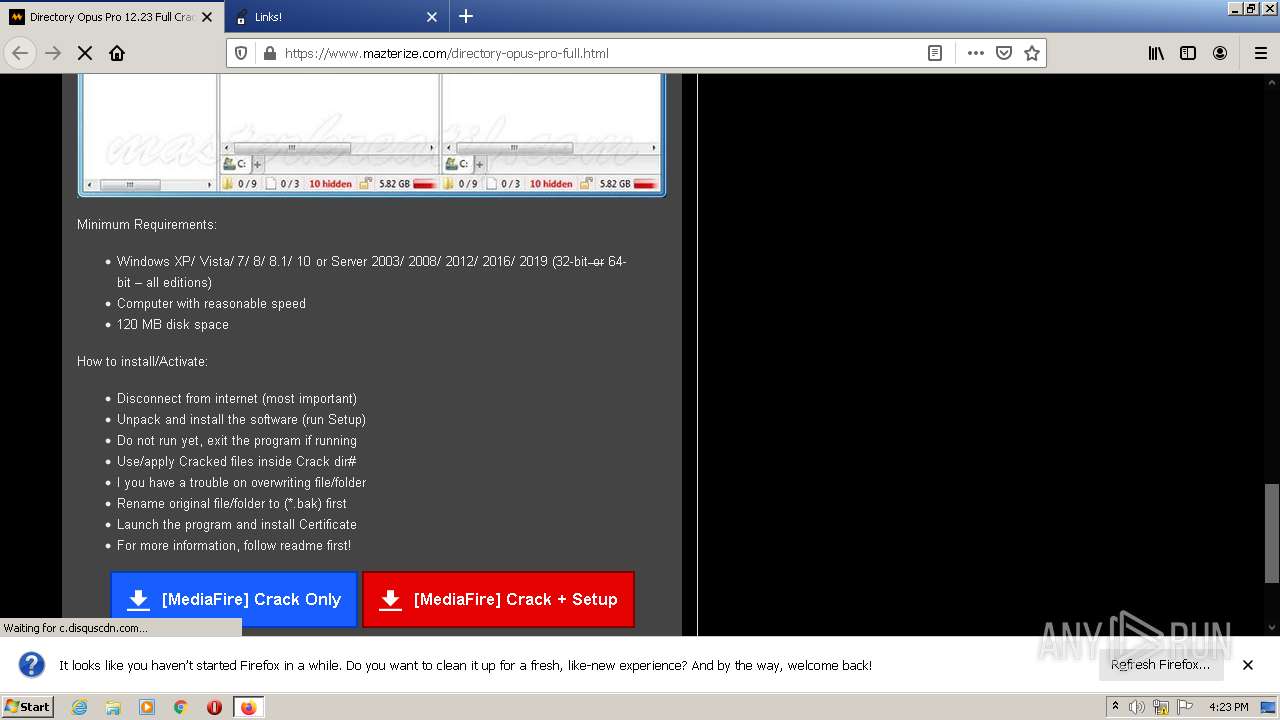Show the sidebars icon
Screen dimensions: 1280x720
point(1188,53)
